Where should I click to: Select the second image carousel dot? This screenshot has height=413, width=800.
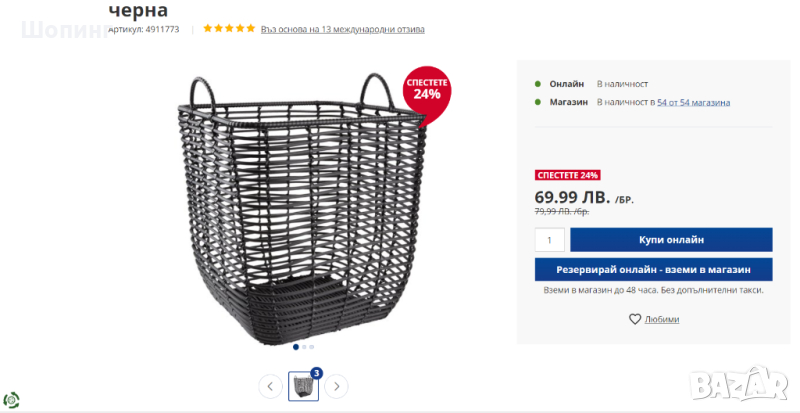(303, 347)
